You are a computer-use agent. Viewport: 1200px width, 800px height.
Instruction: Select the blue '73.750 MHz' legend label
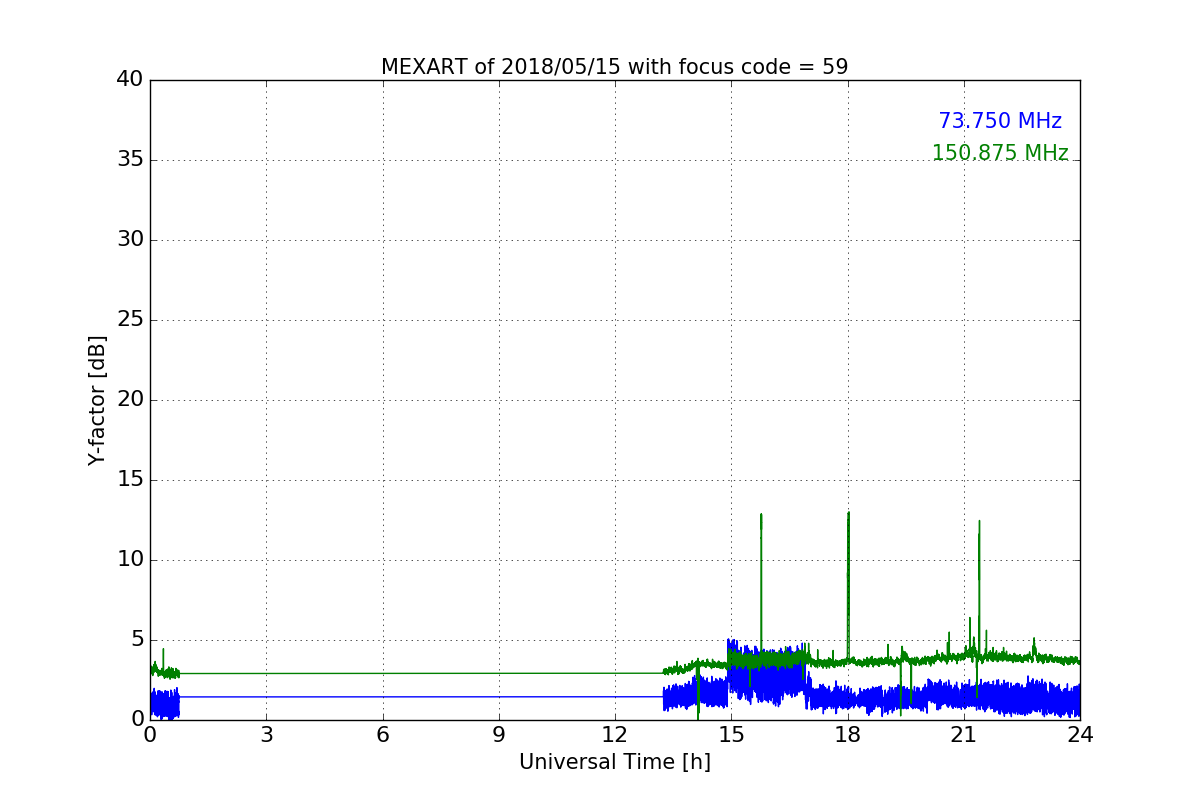point(1000,121)
